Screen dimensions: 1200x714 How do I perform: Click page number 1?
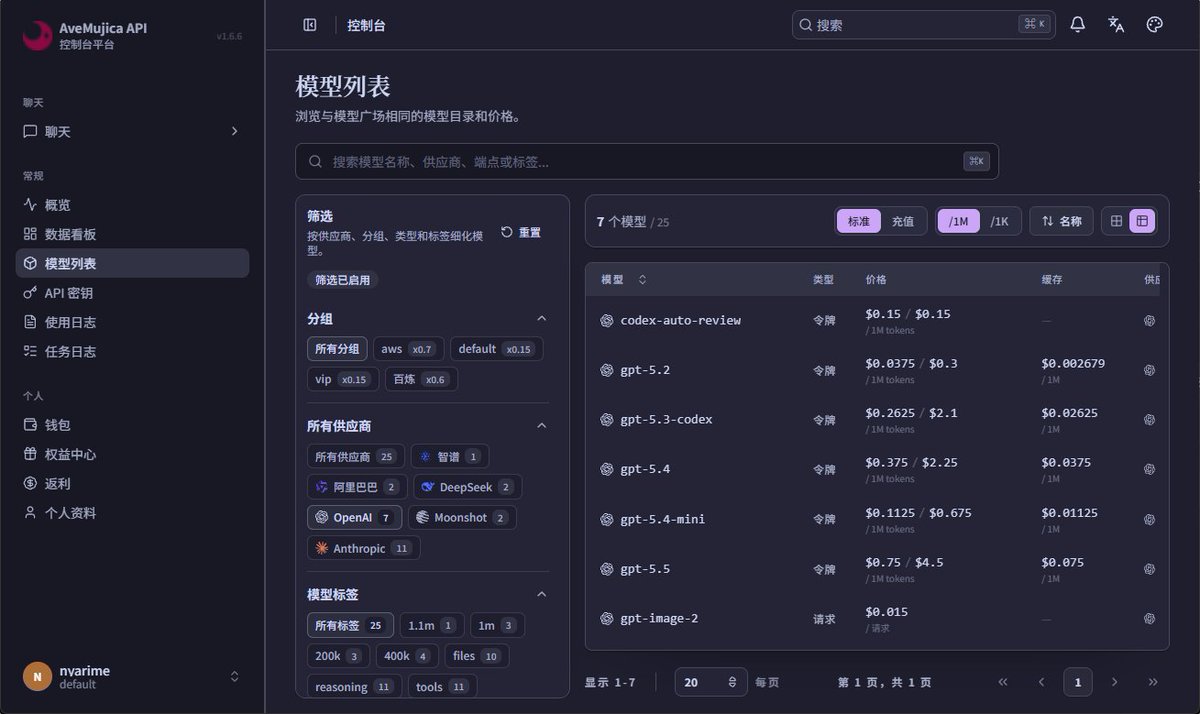(x=1078, y=682)
